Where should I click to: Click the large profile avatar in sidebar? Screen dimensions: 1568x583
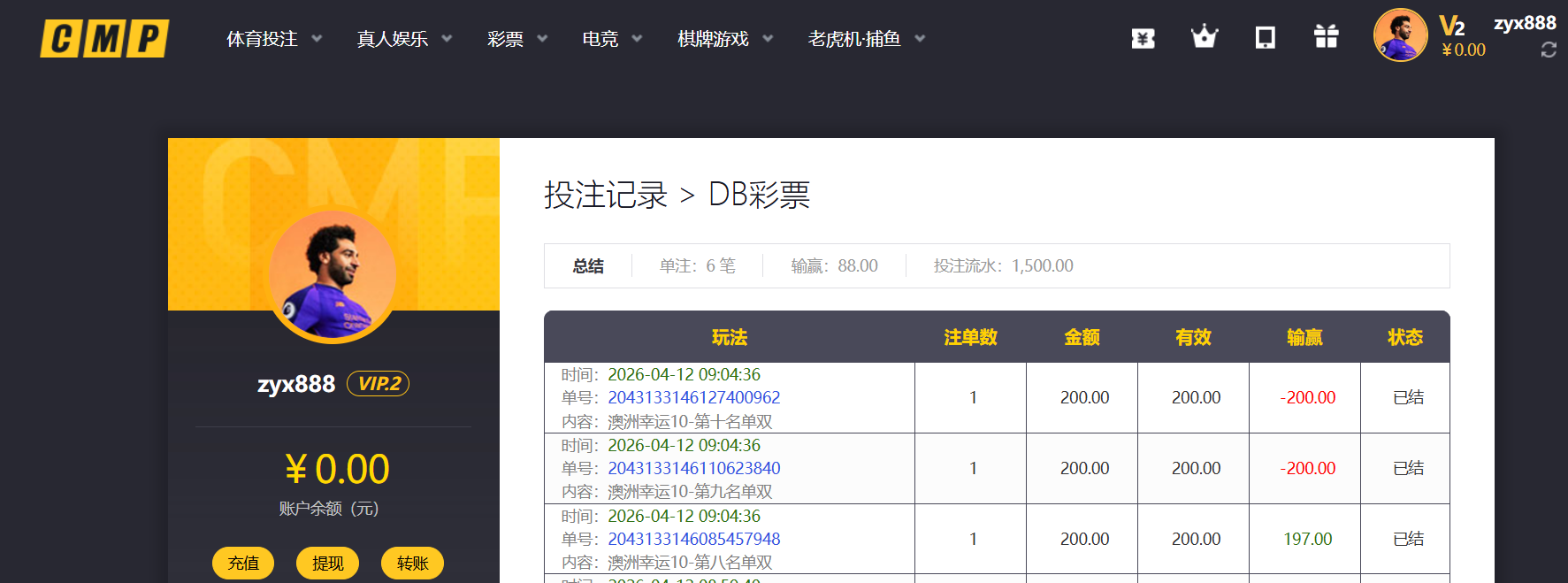pyautogui.click(x=333, y=276)
